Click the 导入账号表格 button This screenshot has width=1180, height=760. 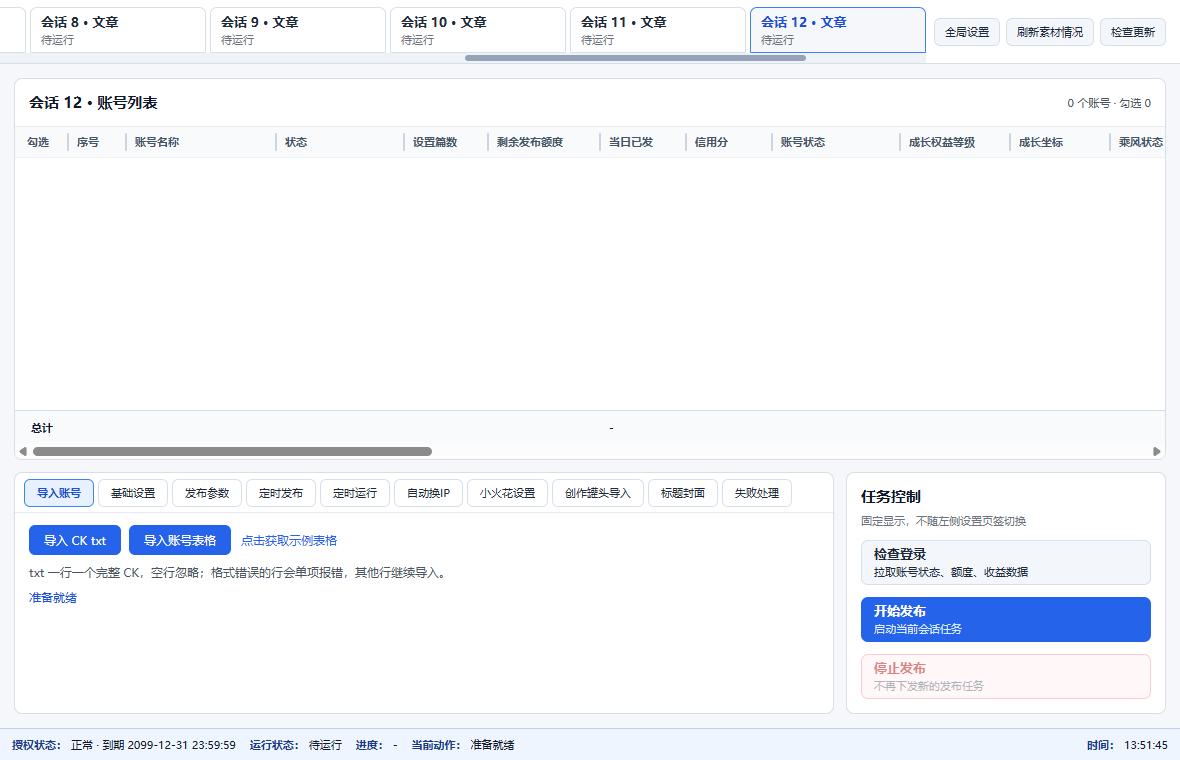pyautogui.click(x=180, y=540)
